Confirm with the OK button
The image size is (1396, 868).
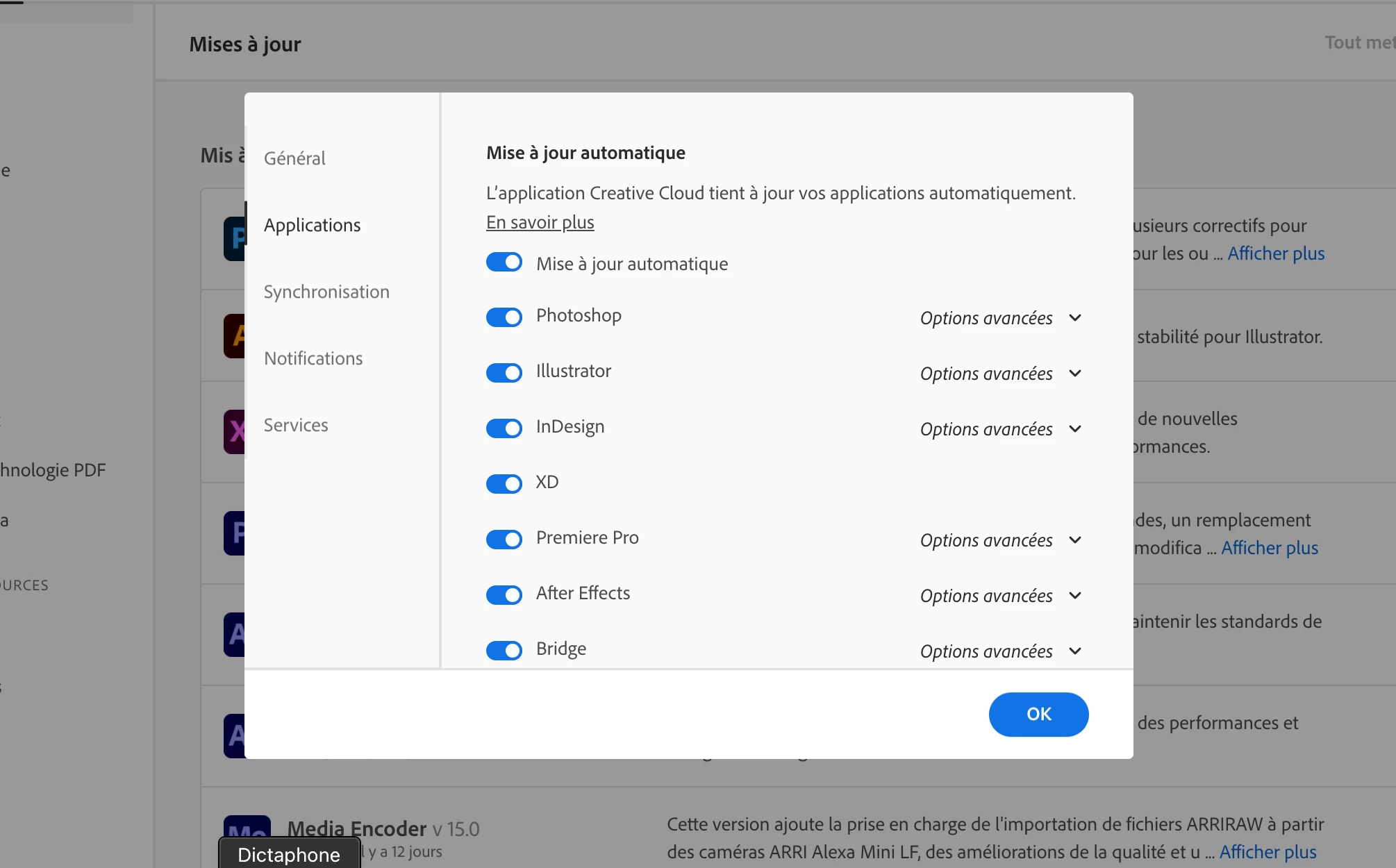[1038, 714]
